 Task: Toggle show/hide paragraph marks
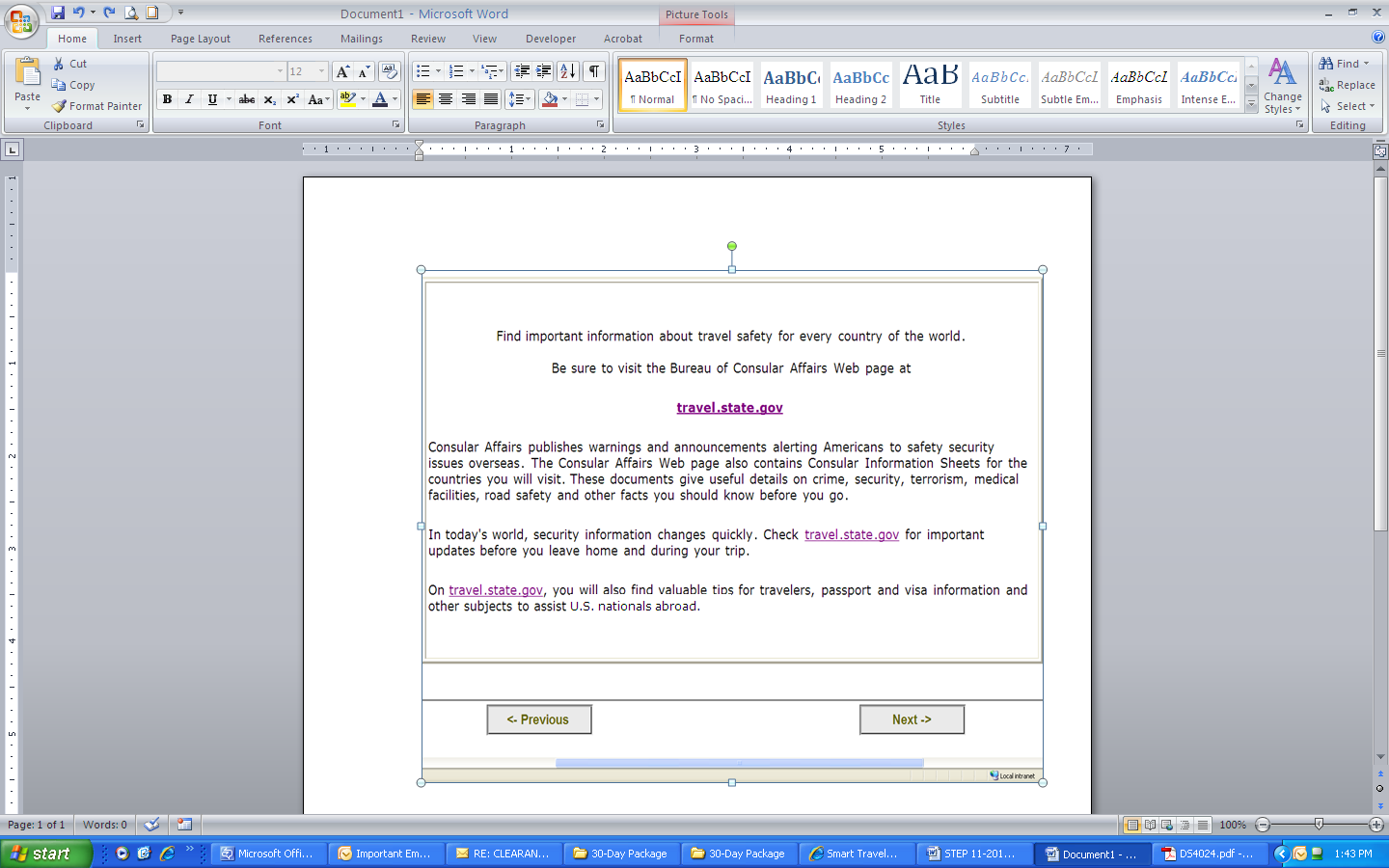pos(594,71)
